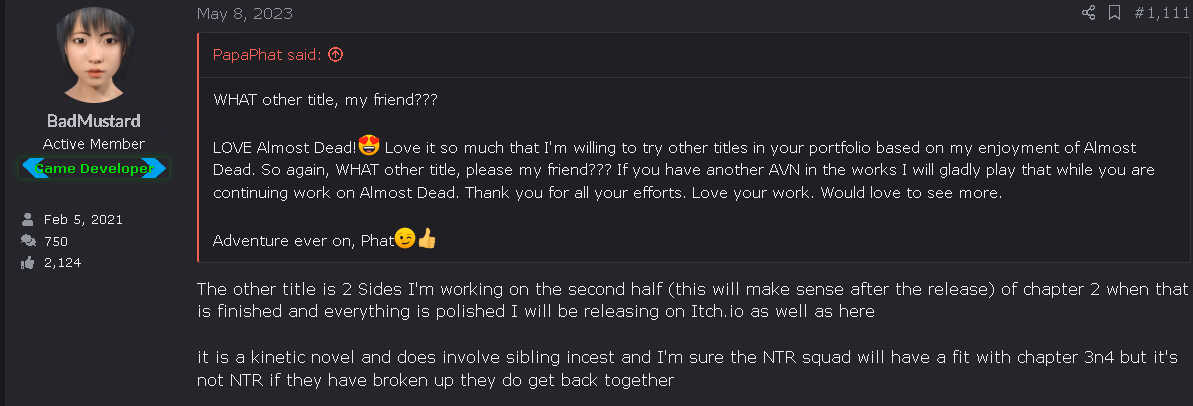1193x406 pixels.
Task: Click the 750 messages count
Action: point(56,242)
